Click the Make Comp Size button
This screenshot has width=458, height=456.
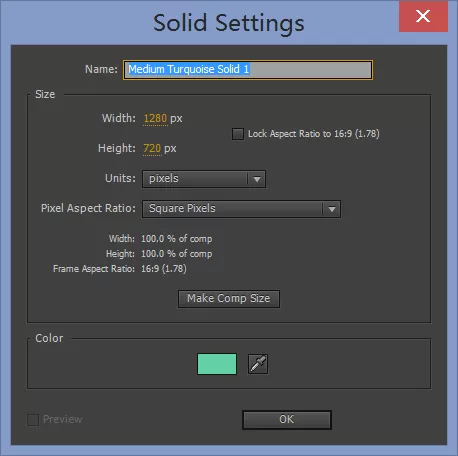point(229,299)
